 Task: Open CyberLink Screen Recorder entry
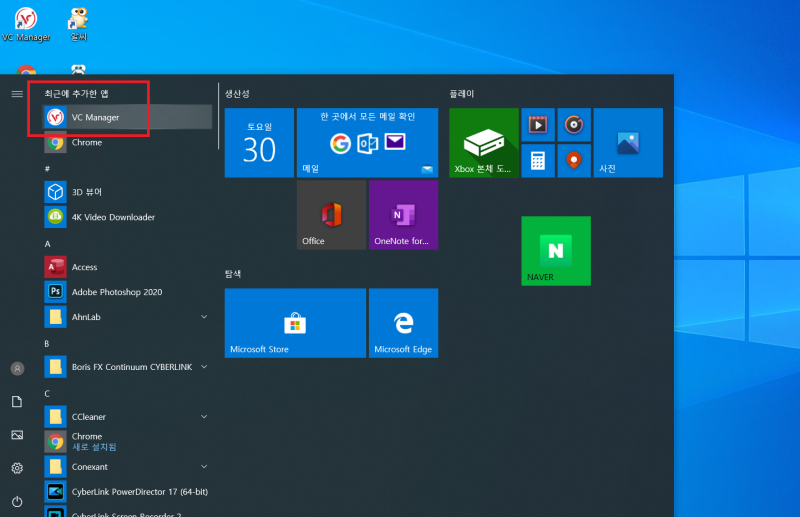(x=128, y=512)
